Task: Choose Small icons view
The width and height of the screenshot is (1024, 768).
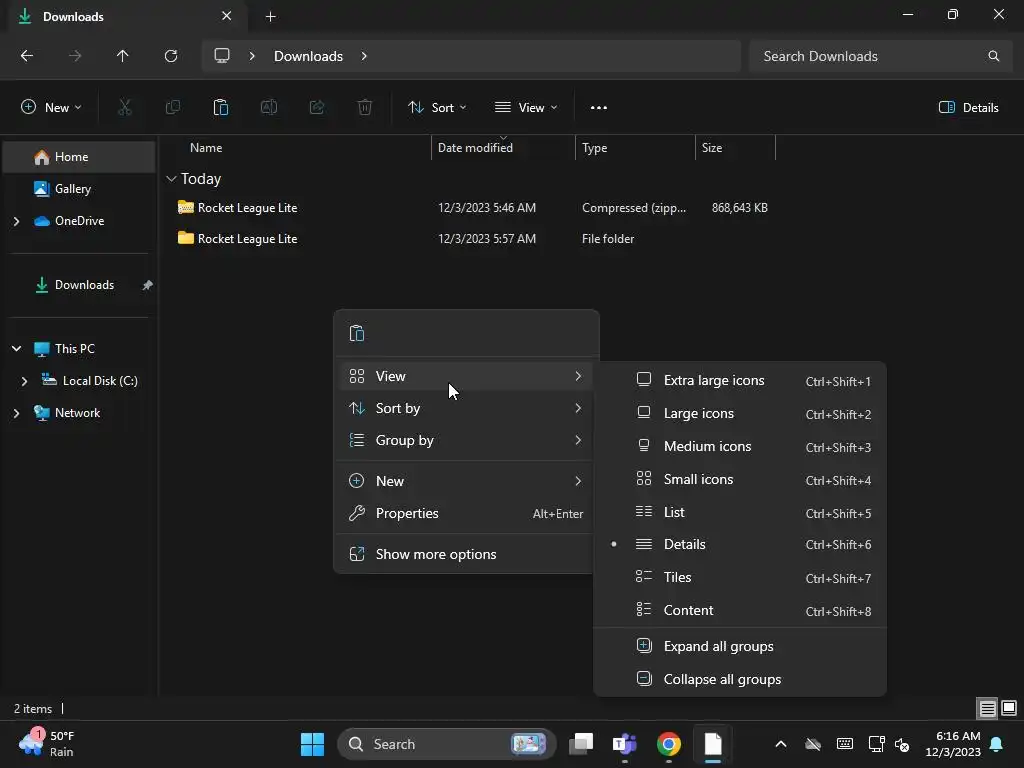Action: [740, 479]
